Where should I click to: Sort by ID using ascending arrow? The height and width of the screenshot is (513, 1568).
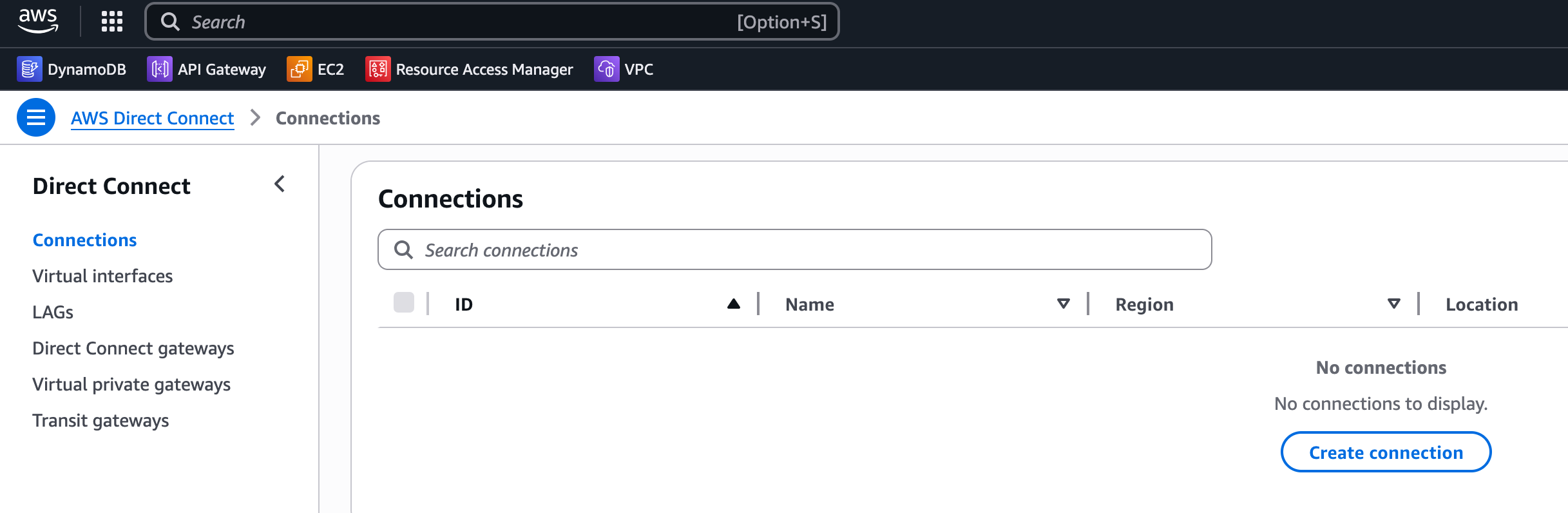734,304
